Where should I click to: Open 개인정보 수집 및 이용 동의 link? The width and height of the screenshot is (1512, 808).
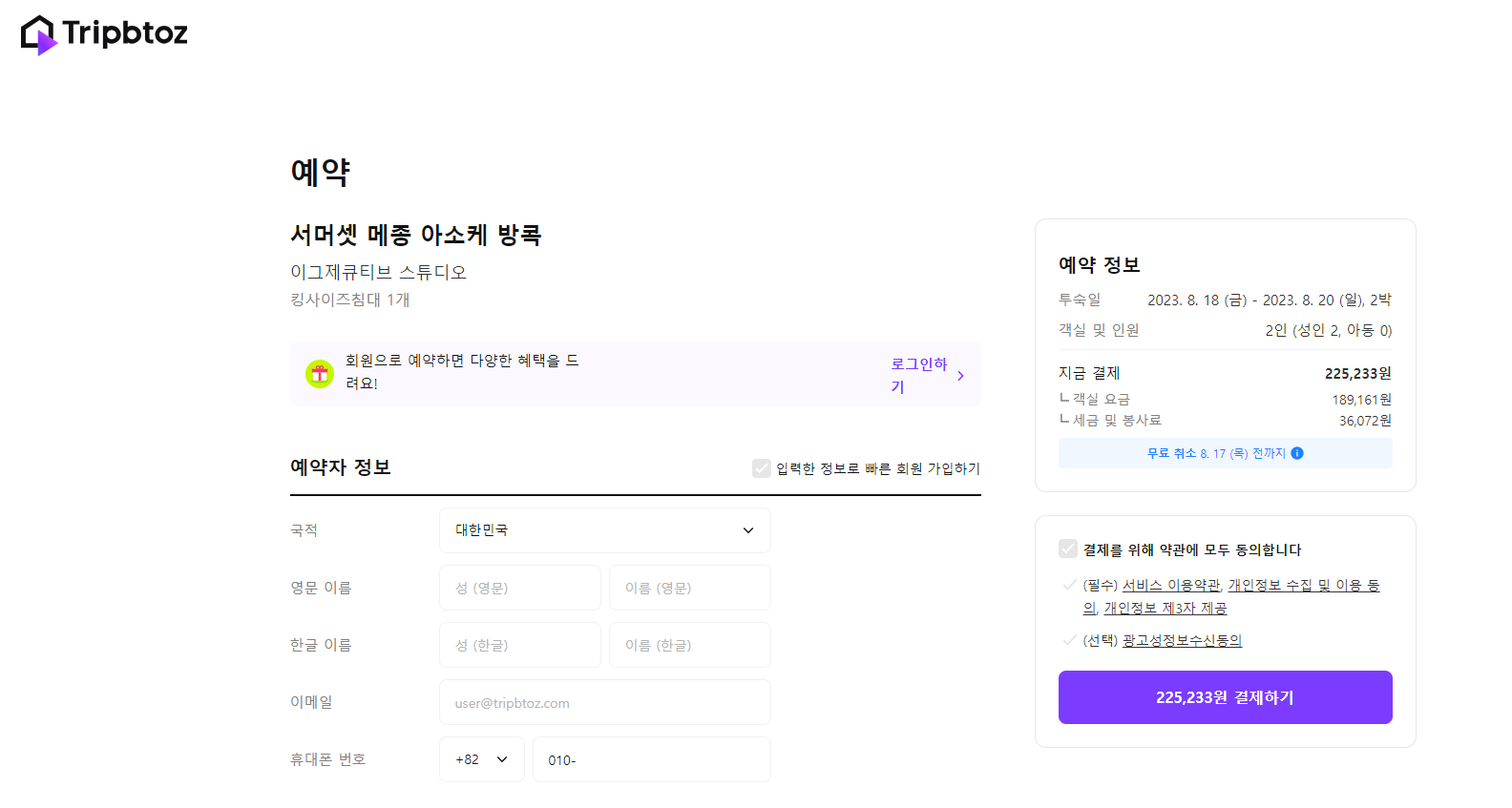[x=1304, y=585]
